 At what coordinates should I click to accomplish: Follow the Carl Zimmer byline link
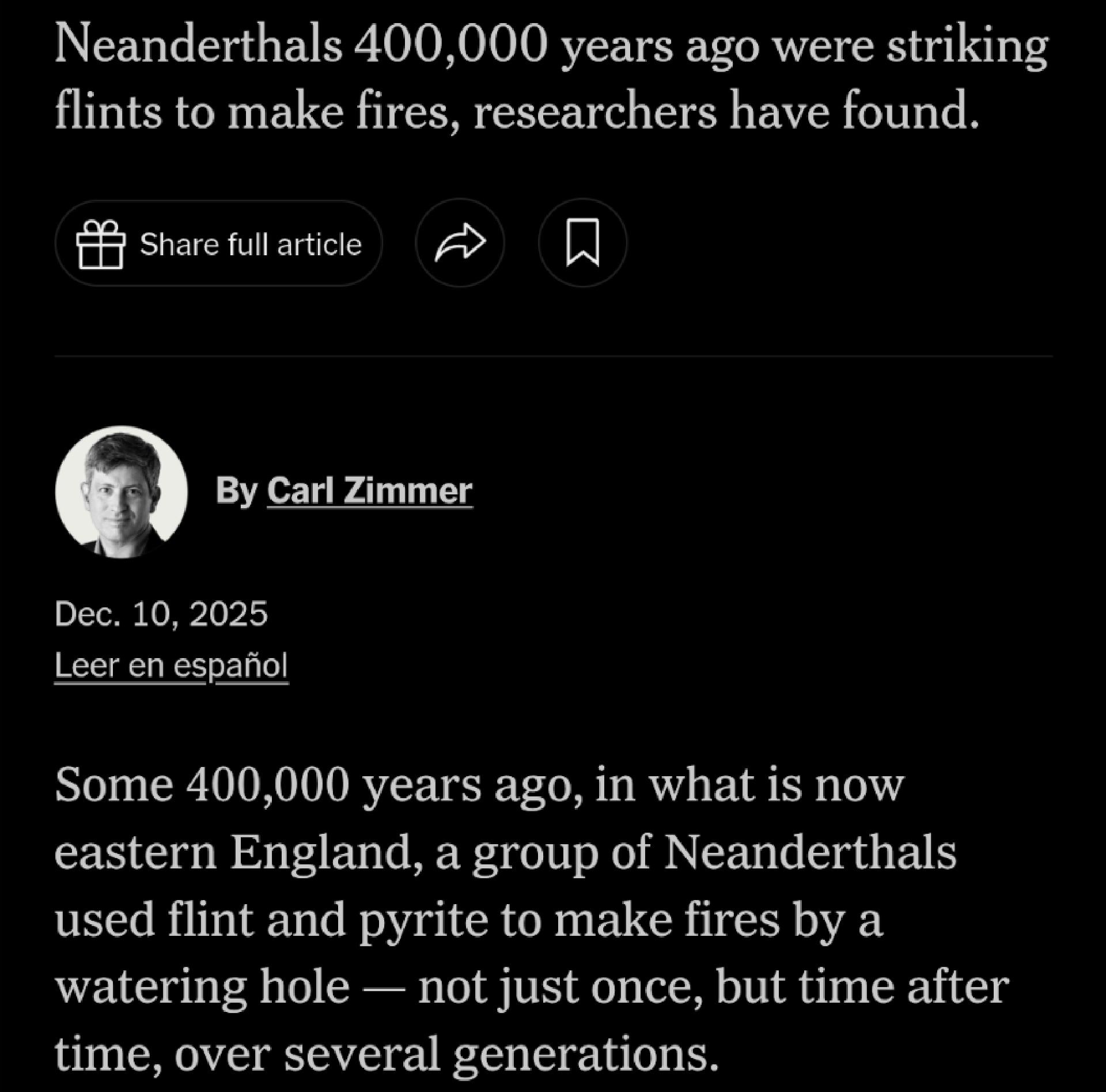(x=369, y=491)
